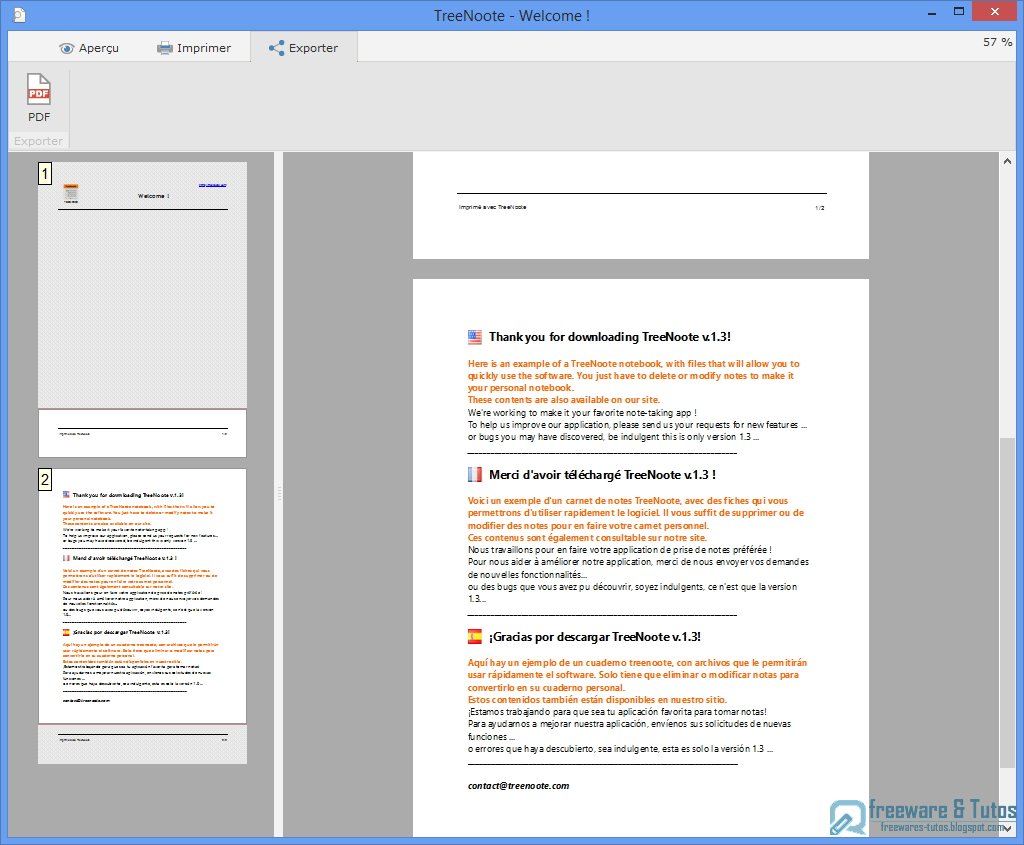This screenshot has height=845, width=1024.
Task: Click the eye icon beside Aperçu
Action: pos(67,48)
